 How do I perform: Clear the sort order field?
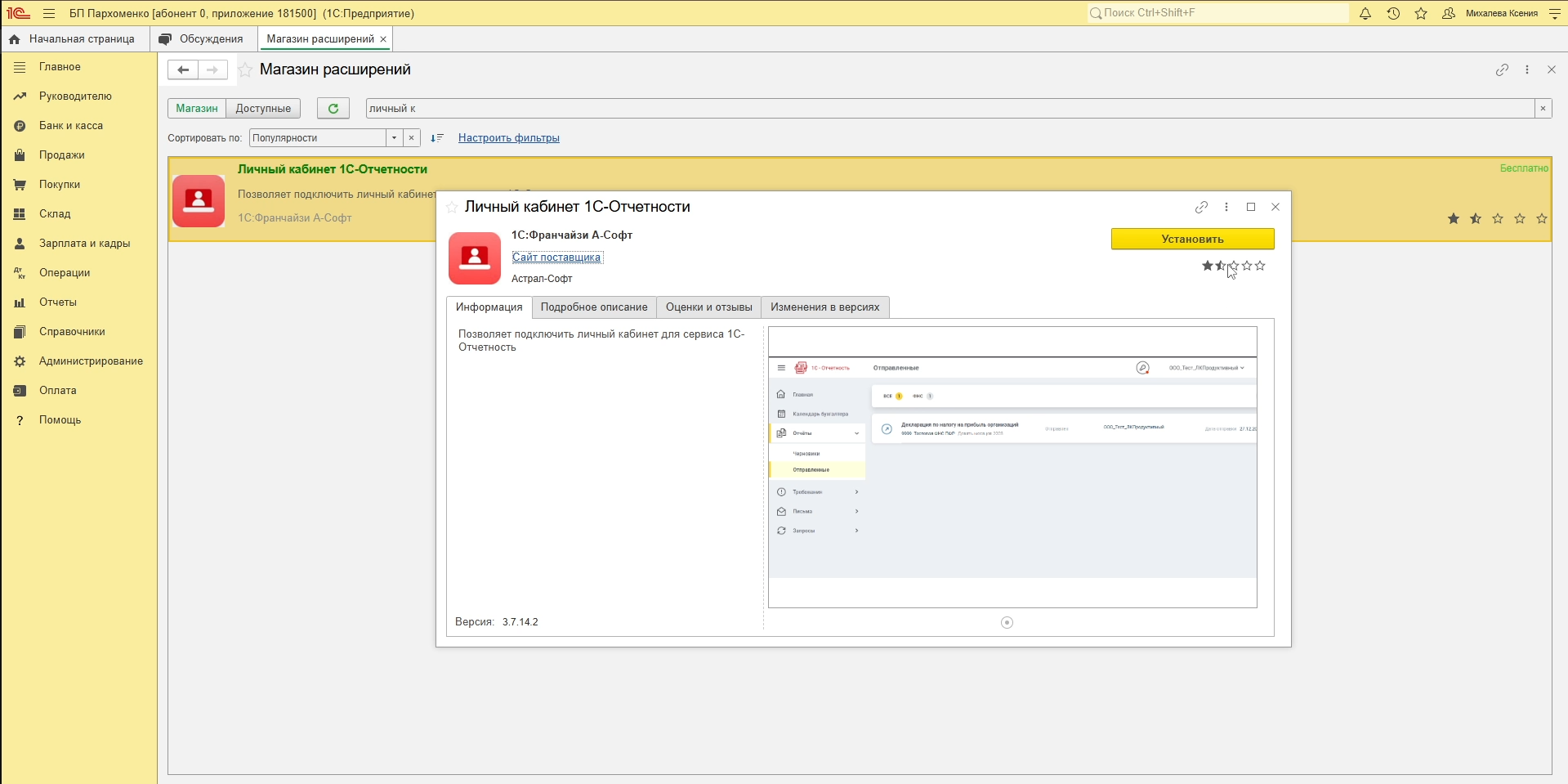[x=412, y=138]
